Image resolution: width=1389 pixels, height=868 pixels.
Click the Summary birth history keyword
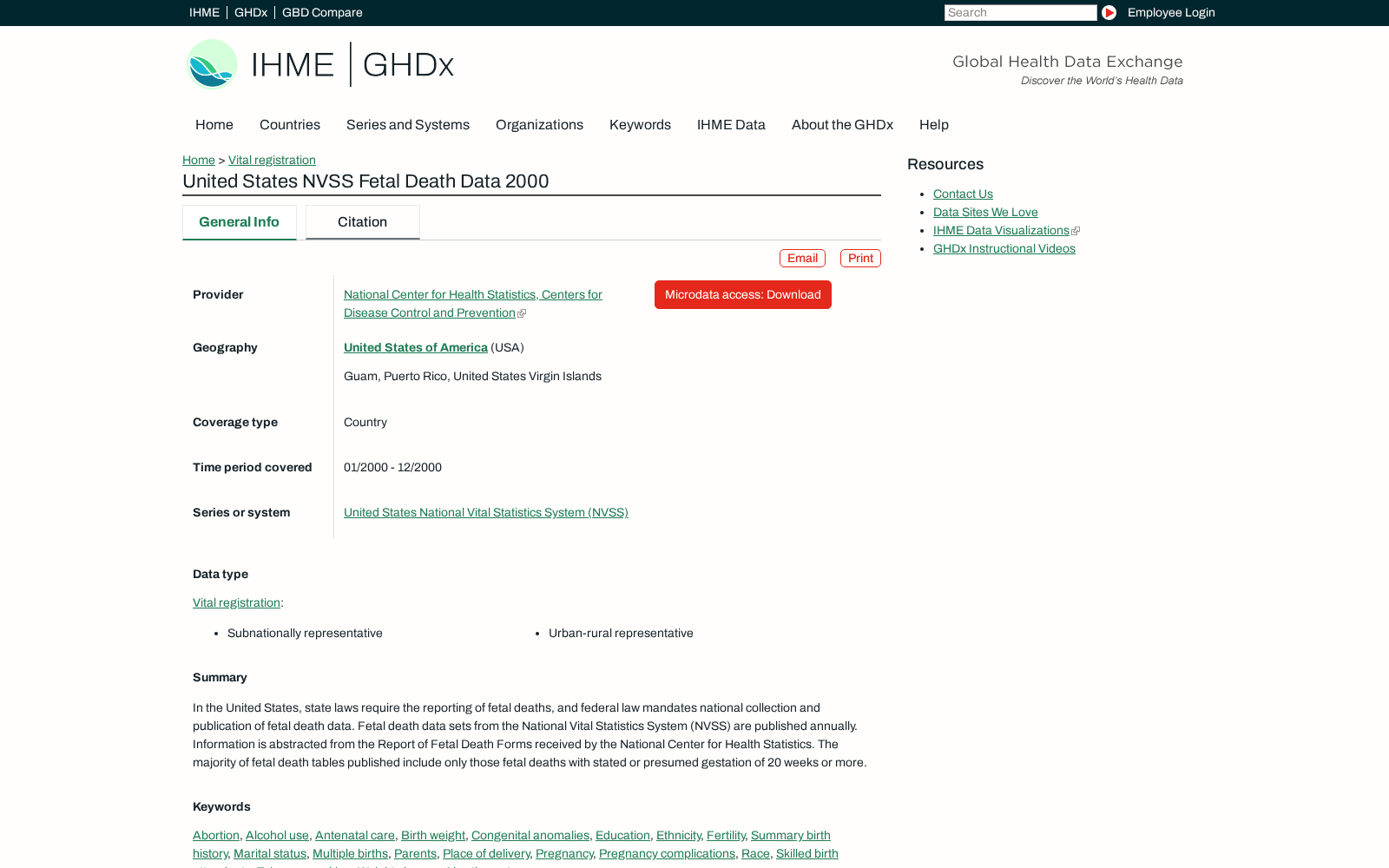790,835
